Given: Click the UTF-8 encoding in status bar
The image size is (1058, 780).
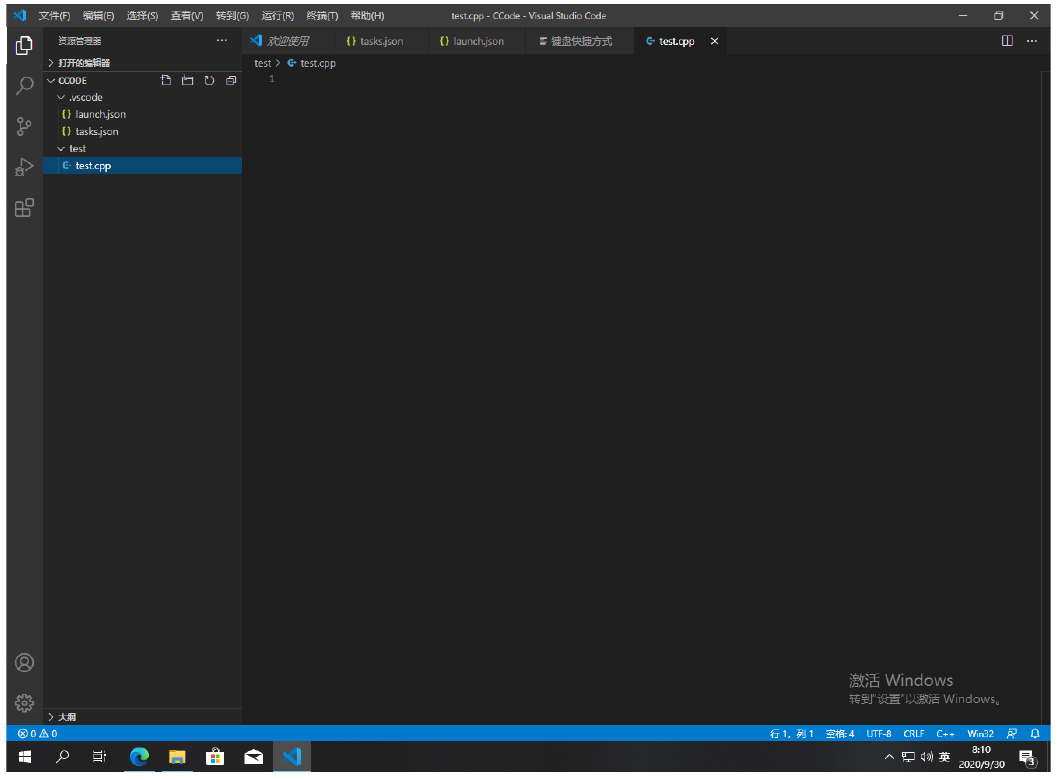Looking at the screenshot, I should coord(879,734).
